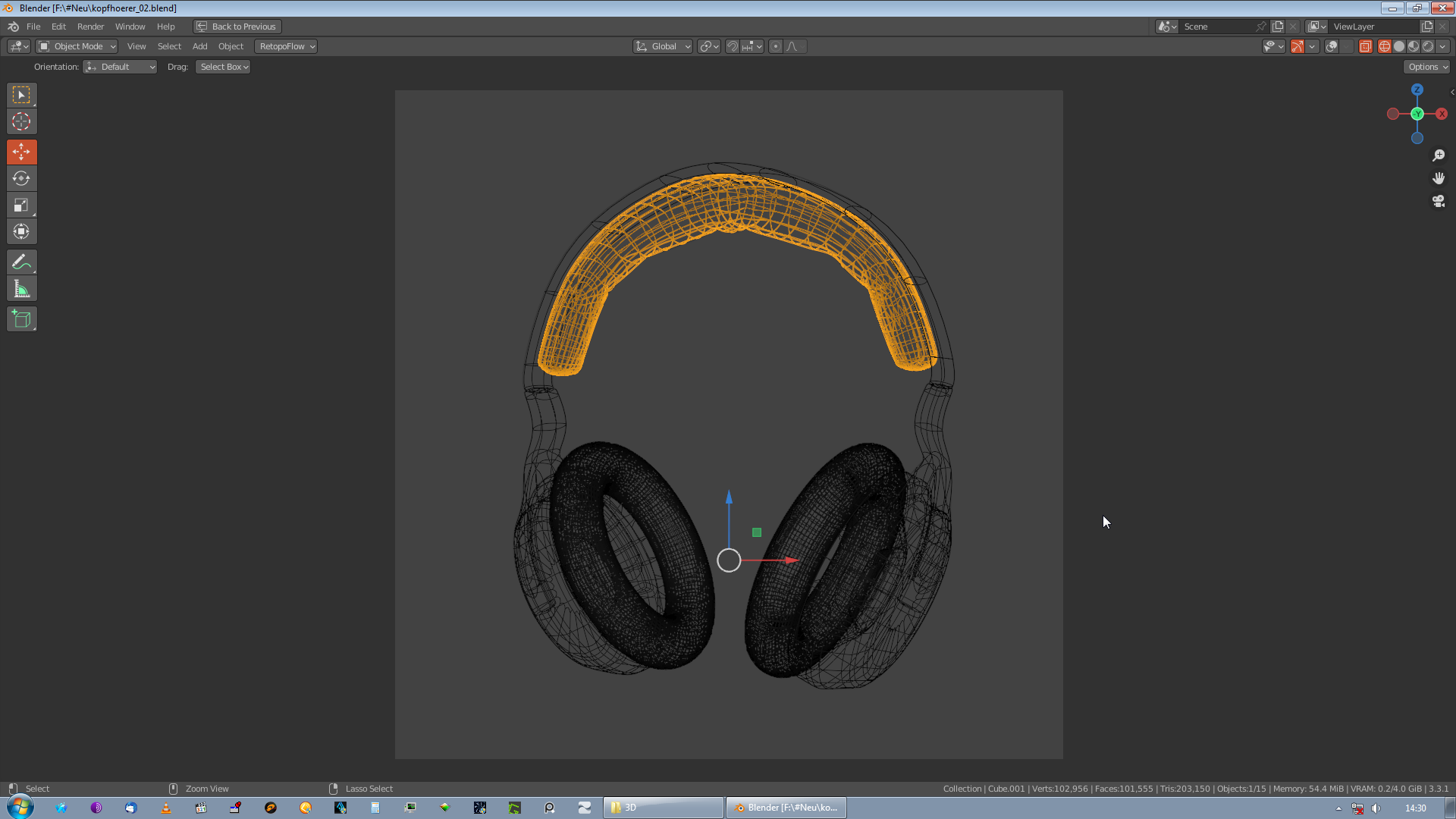Image resolution: width=1456 pixels, height=819 pixels.
Task: Switch to solid viewport shading
Action: (1399, 46)
